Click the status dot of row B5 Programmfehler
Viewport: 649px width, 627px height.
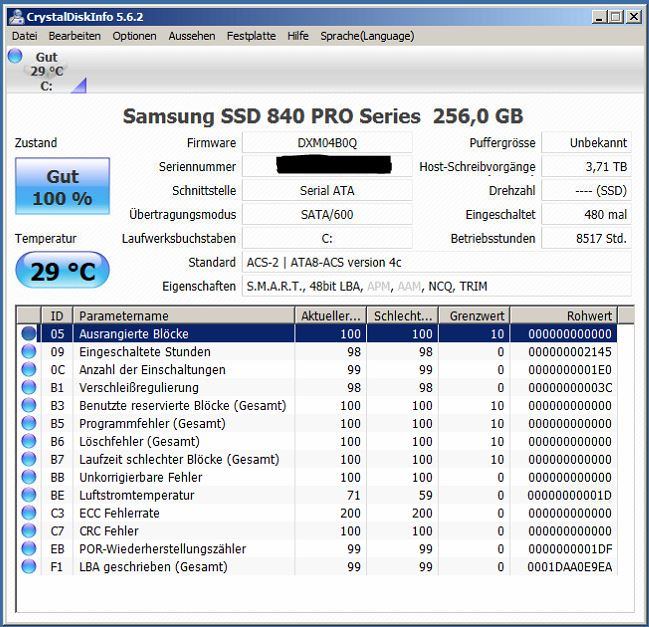pos(29,423)
